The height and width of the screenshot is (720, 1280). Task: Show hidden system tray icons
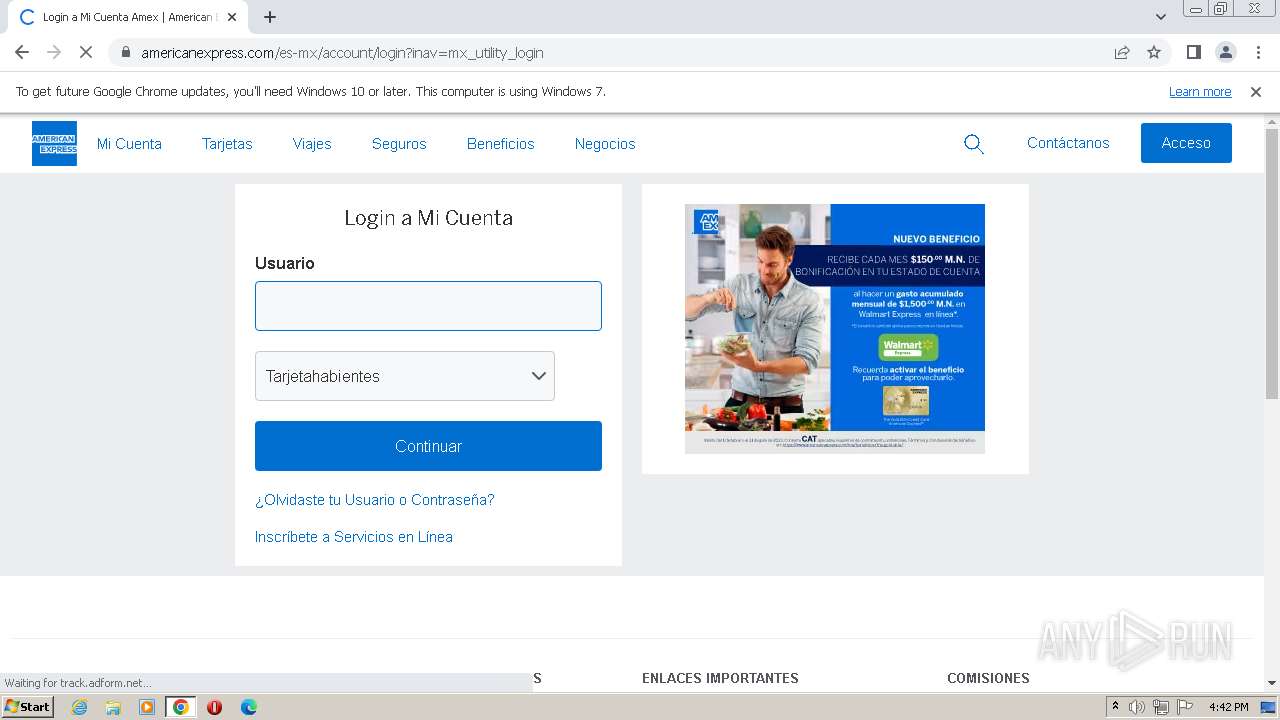pyautogui.click(x=1115, y=707)
